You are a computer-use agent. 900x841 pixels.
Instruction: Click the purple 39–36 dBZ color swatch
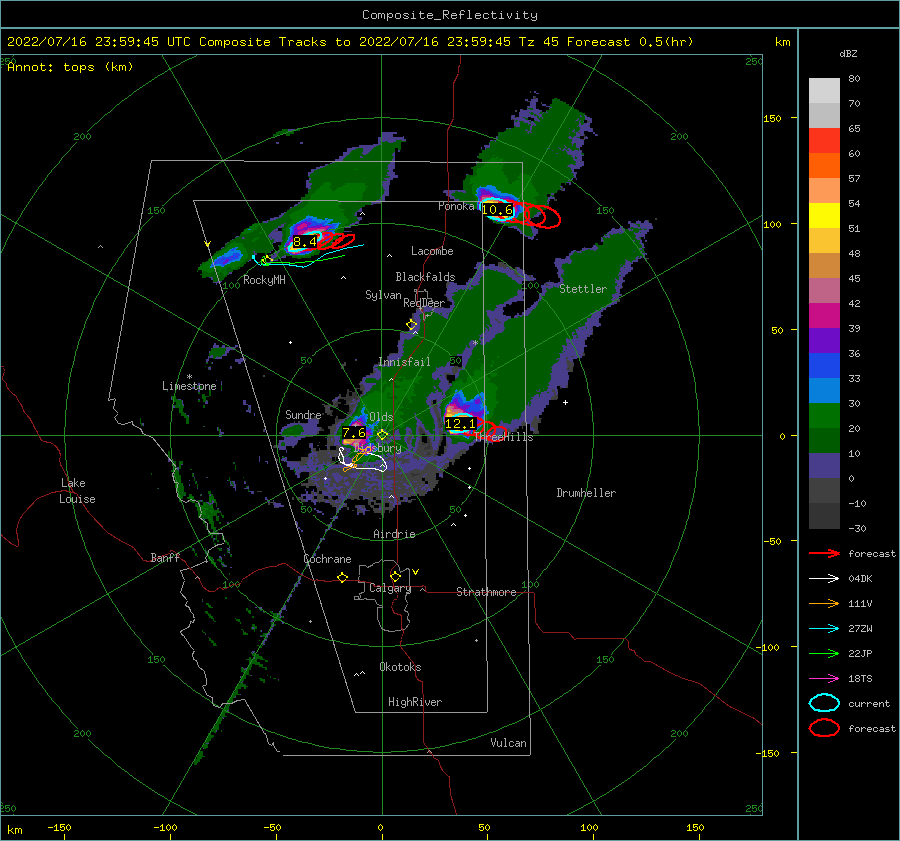(x=824, y=341)
